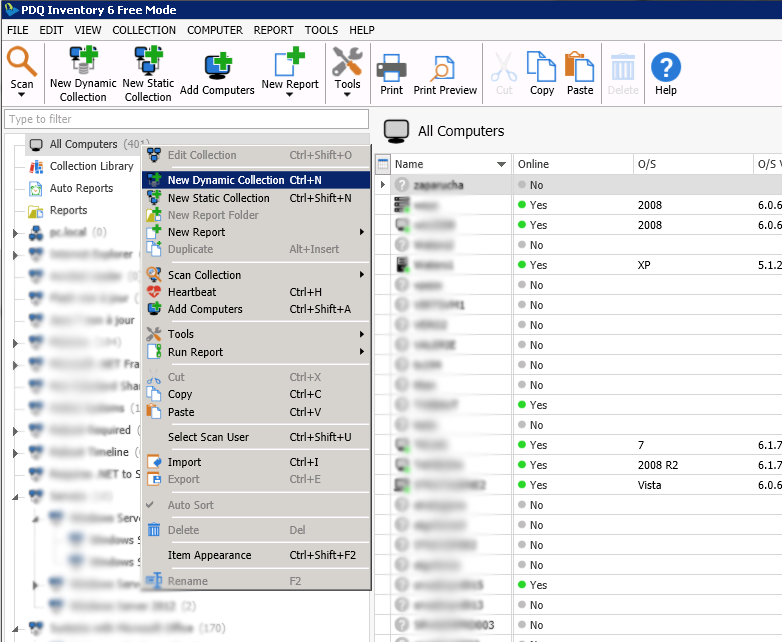Select Collection Library in the tree
The height and width of the screenshot is (642, 782).
pyautogui.click(x=91, y=166)
